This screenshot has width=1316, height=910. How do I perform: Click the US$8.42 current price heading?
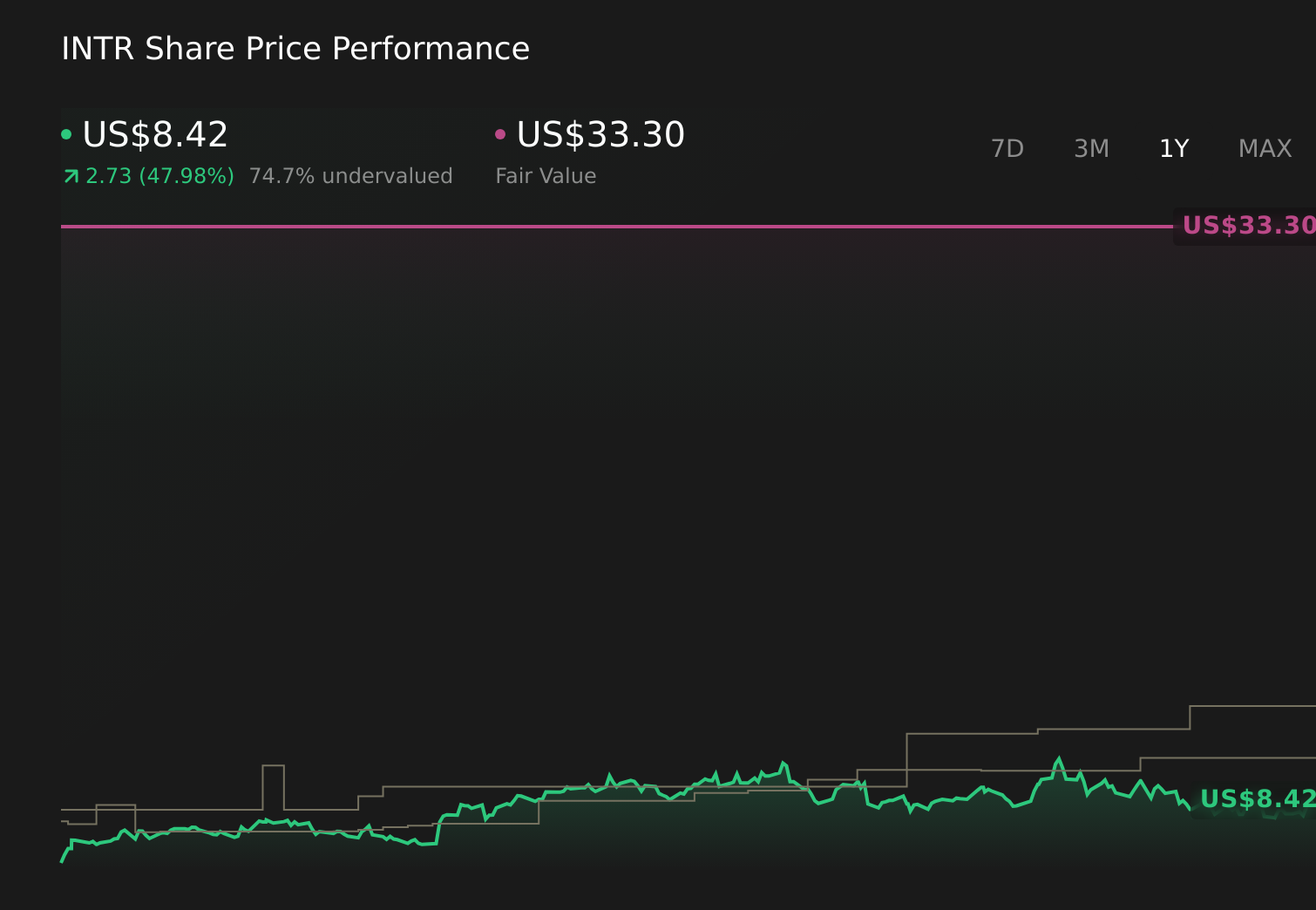tap(155, 135)
